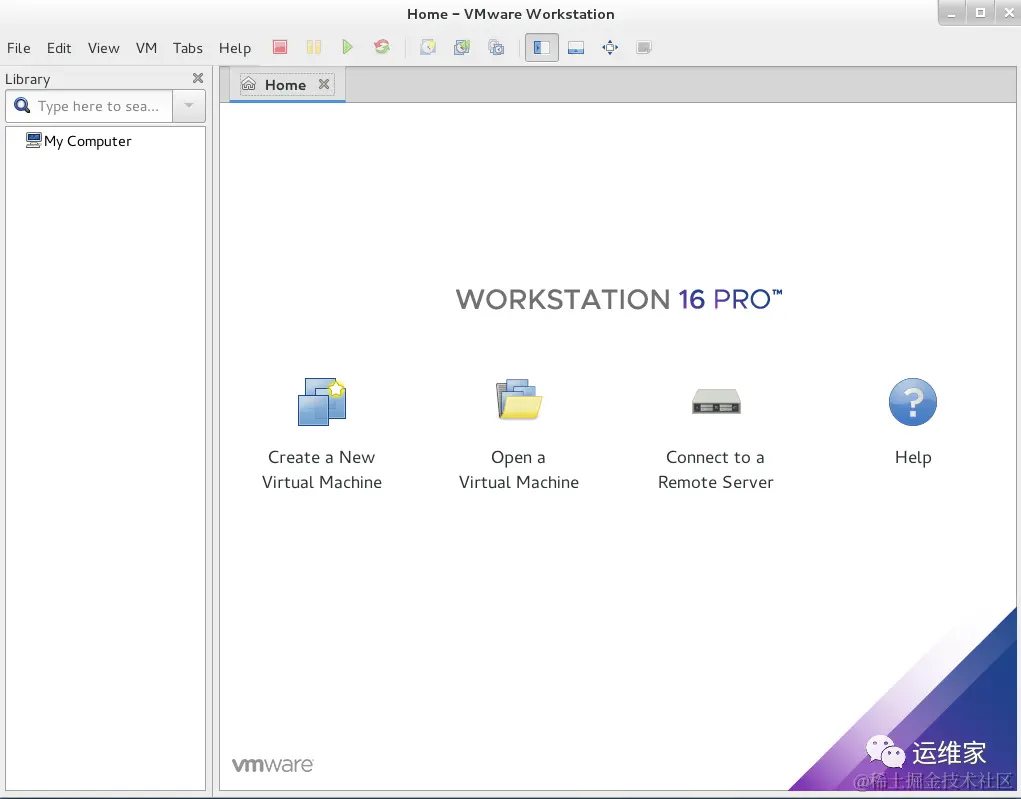Close the Home tab
The image size is (1021, 799).
click(x=324, y=84)
